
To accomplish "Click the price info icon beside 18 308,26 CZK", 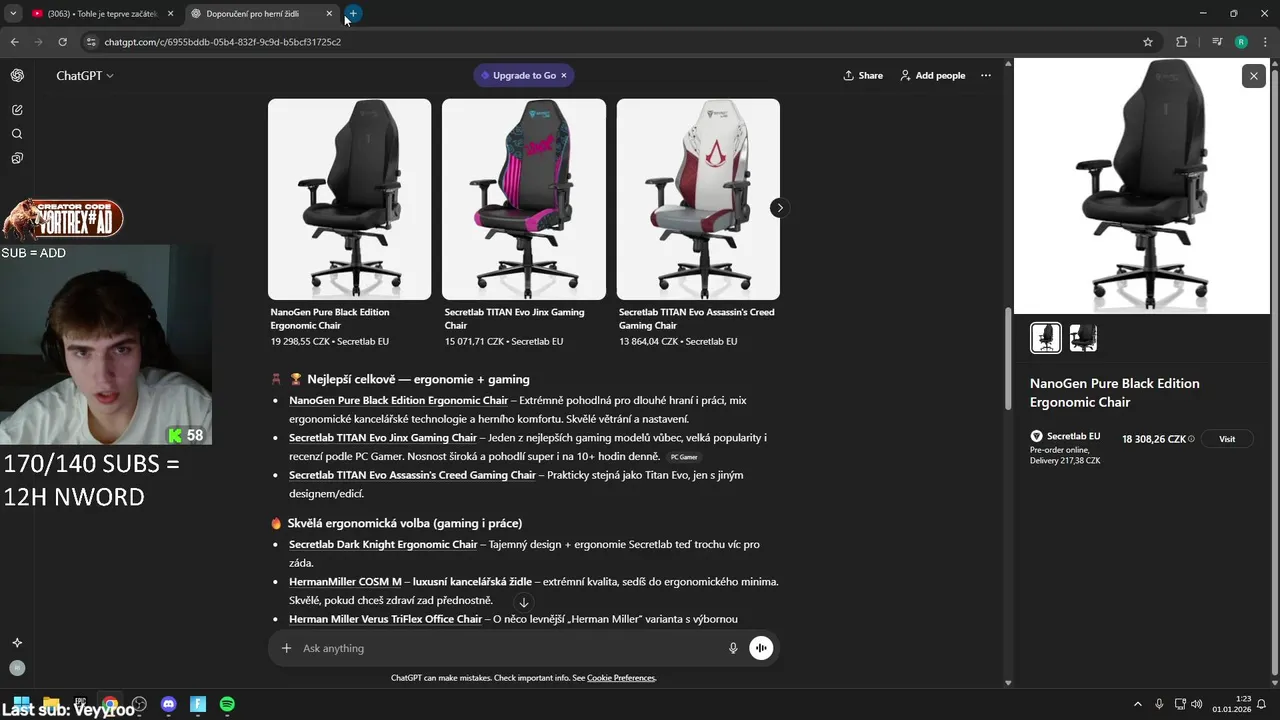I will 1191,439.
